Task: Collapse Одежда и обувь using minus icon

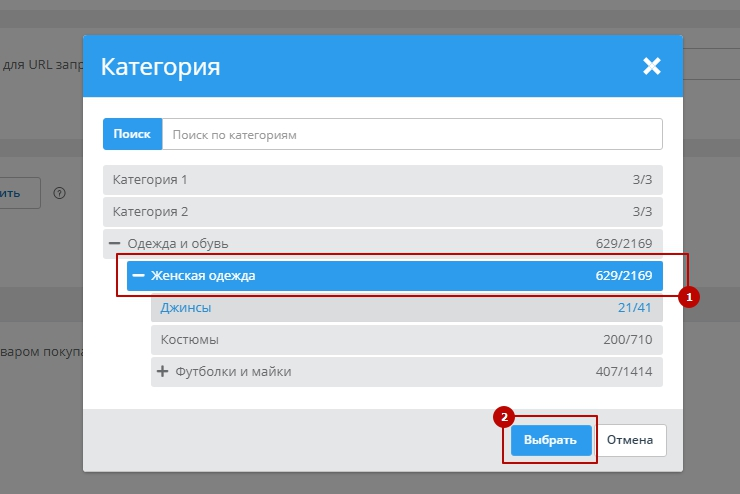Action: 115,244
